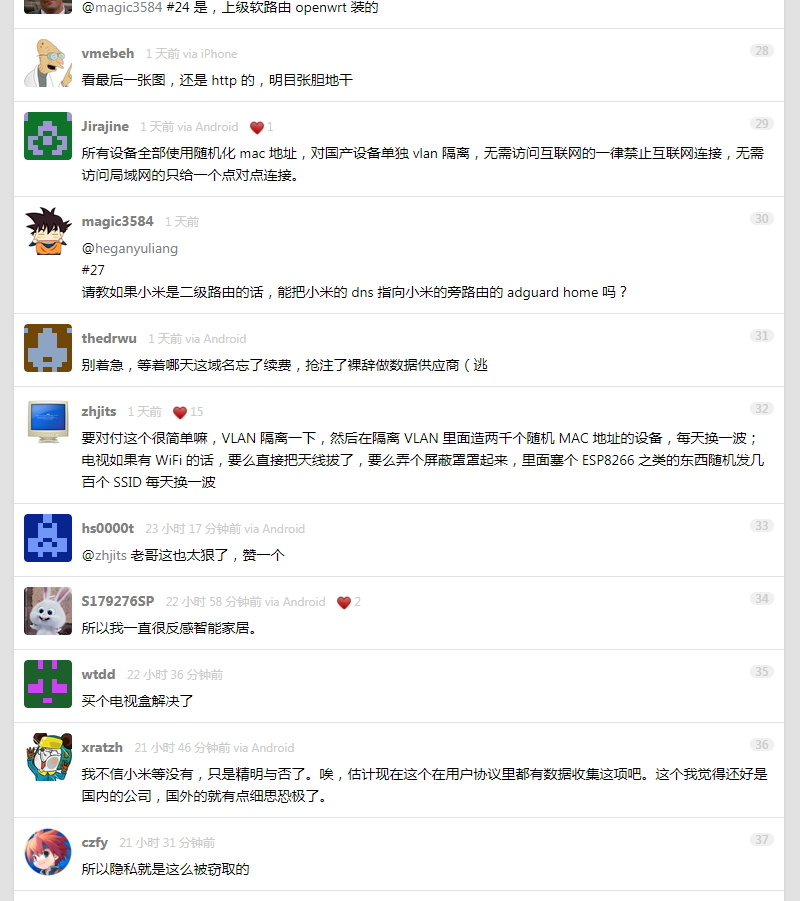Viewport: 800px width, 901px height.
Task: Click the heart icon on S179276SP's reply
Action: [344, 602]
